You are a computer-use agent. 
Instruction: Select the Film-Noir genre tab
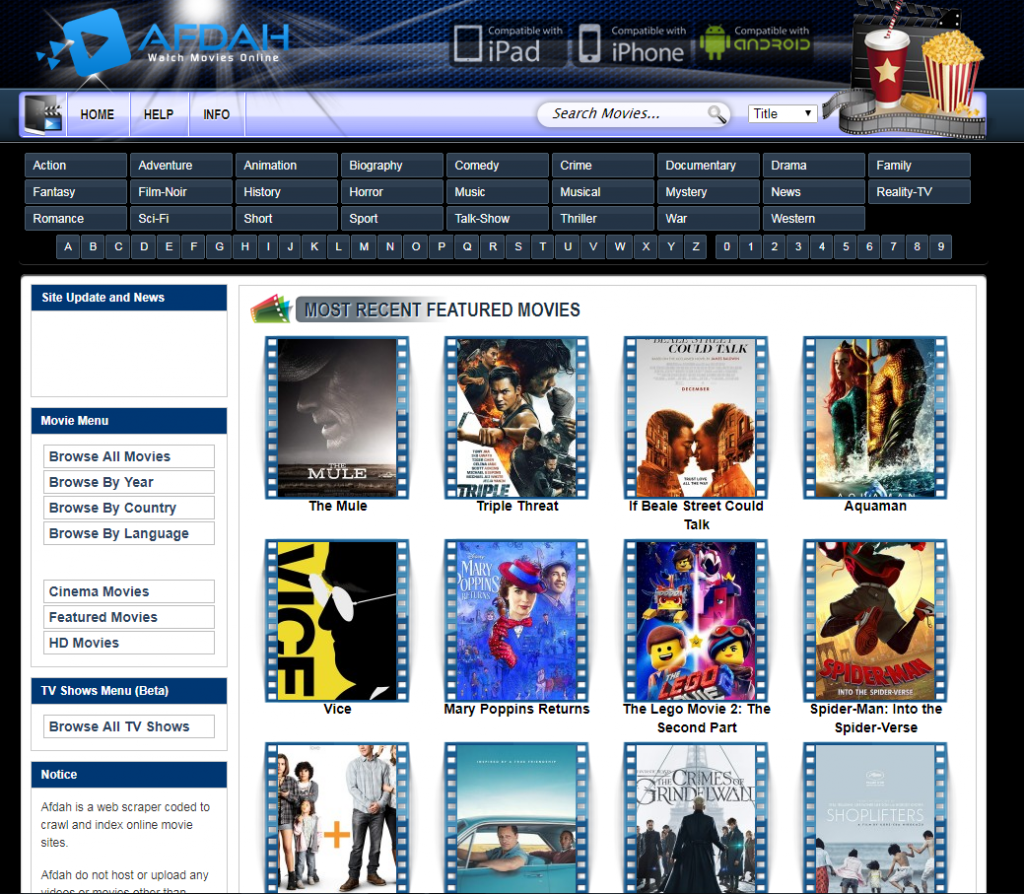click(181, 192)
